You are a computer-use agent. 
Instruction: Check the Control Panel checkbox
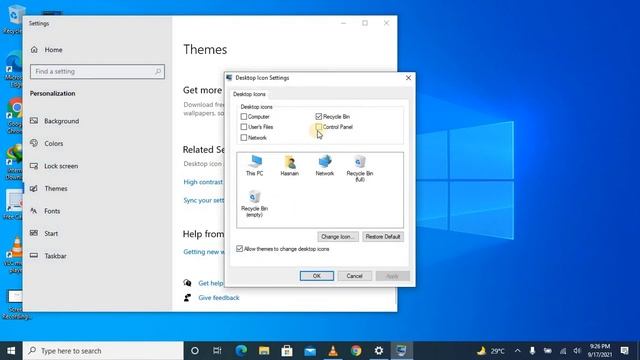pyautogui.click(x=319, y=127)
